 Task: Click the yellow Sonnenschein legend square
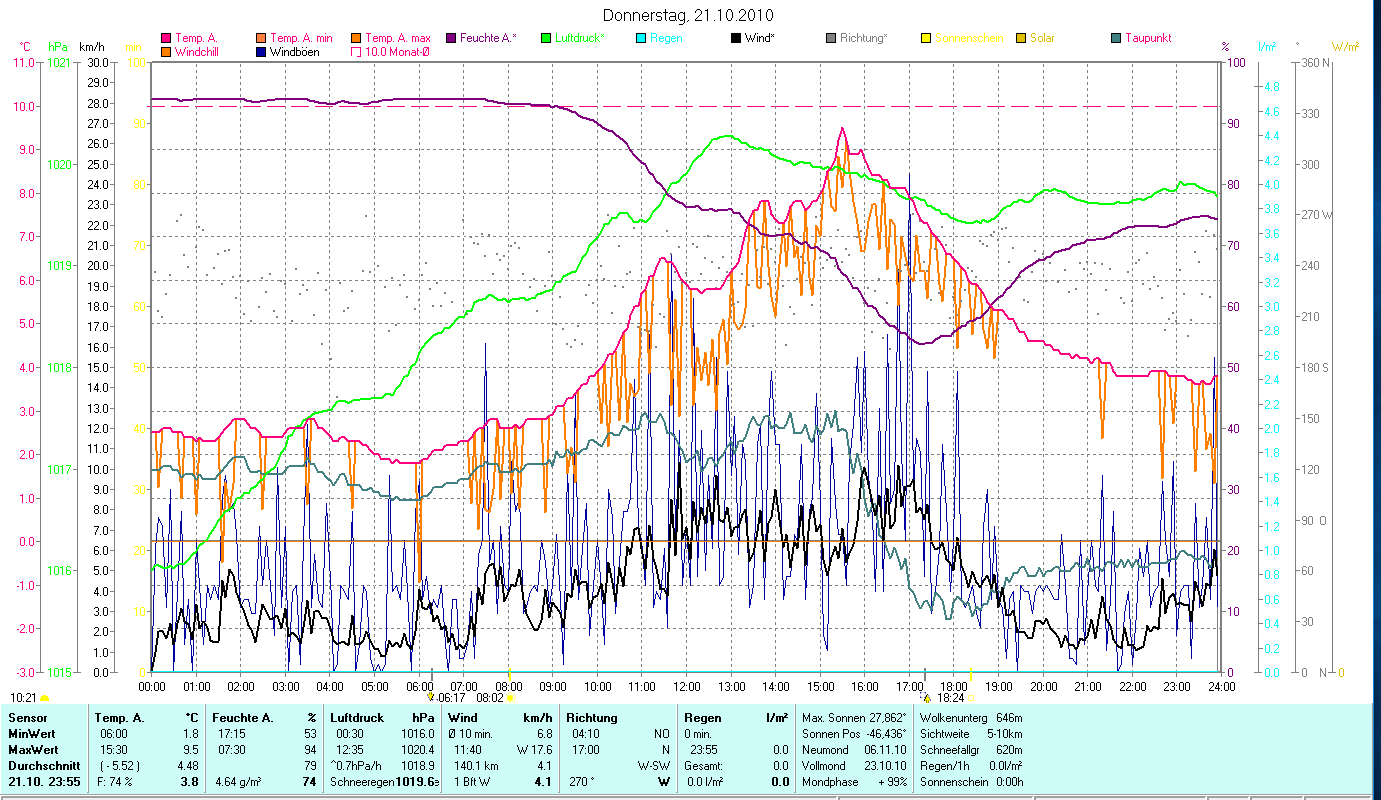click(x=926, y=38)
